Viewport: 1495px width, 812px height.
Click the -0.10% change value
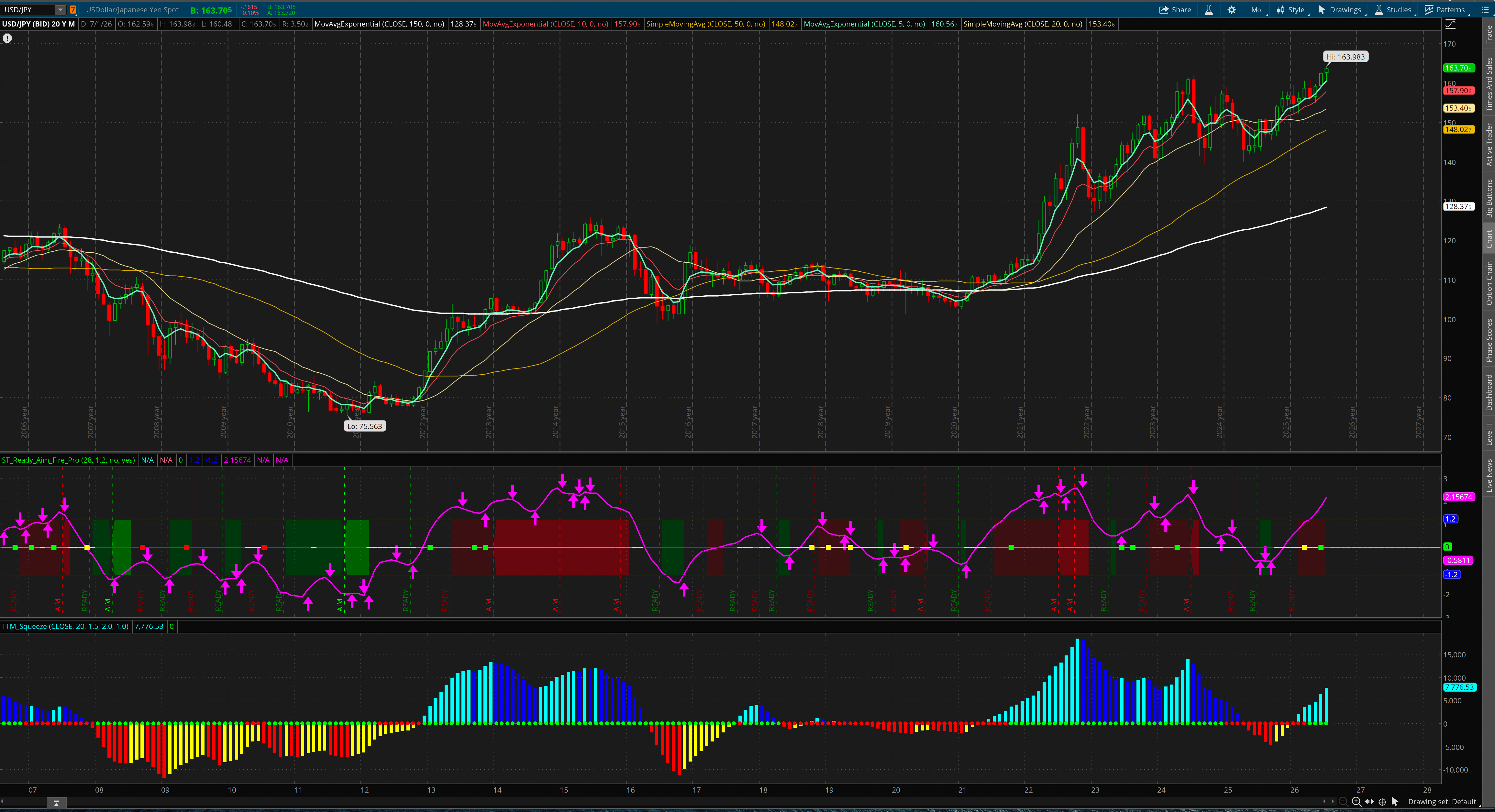[x=250, y=13]
